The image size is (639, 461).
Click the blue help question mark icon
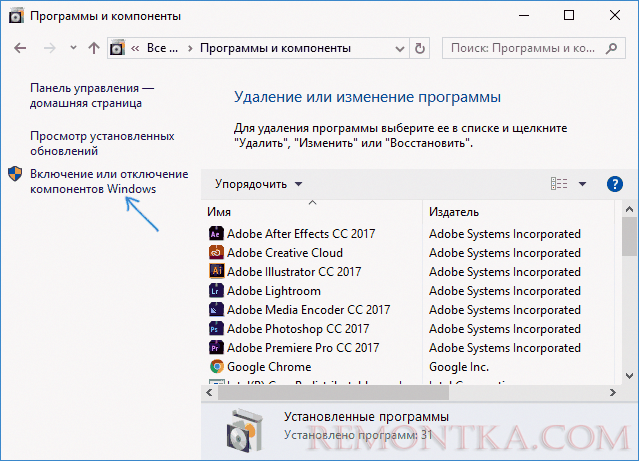click(x=615, y=184)
